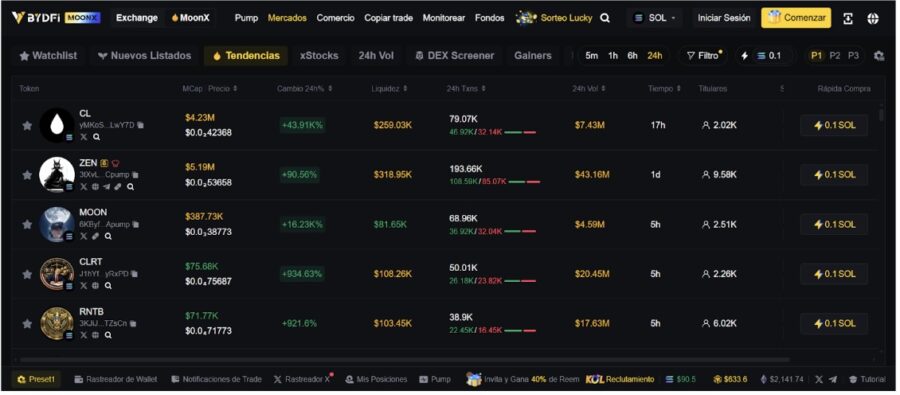Open Telegram icon in footer
This screenshot has height=395, width=900.
pyautogui.click(x=833, y=379)
